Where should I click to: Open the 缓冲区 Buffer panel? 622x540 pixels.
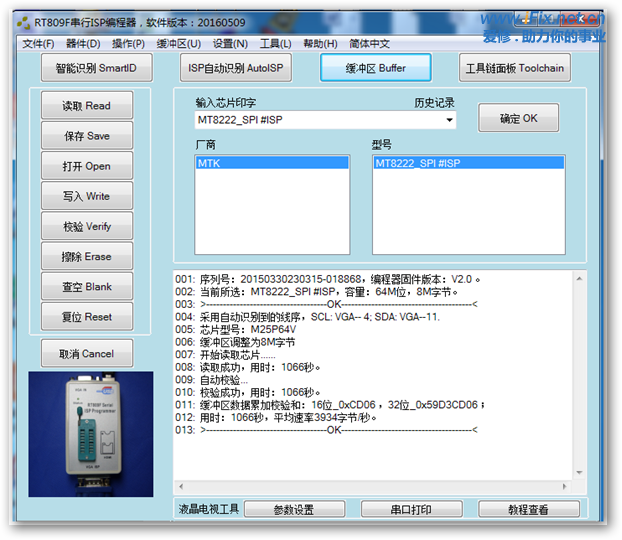click(x=376, y=68)
